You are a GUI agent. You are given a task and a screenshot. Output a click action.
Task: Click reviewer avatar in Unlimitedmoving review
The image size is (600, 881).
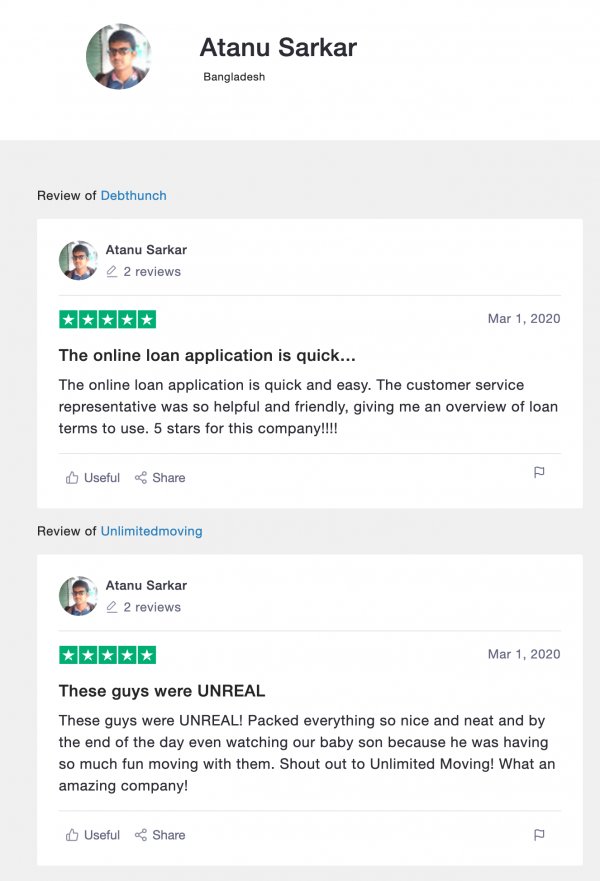click(x=78, y=596)
